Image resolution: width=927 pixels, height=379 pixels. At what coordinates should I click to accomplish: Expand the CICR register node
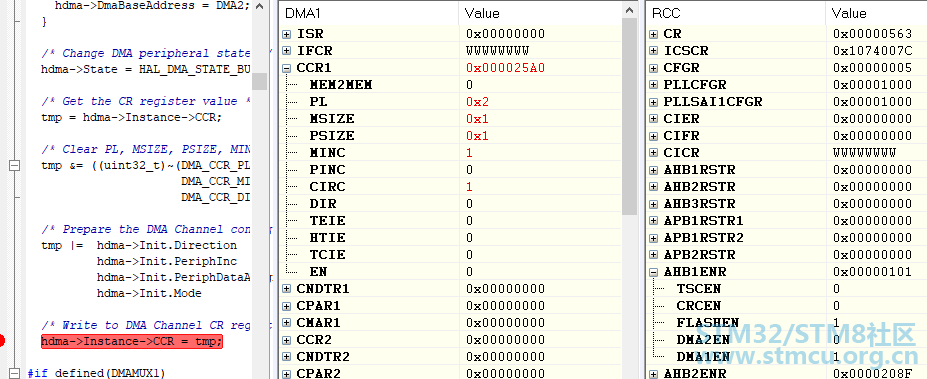653,153
